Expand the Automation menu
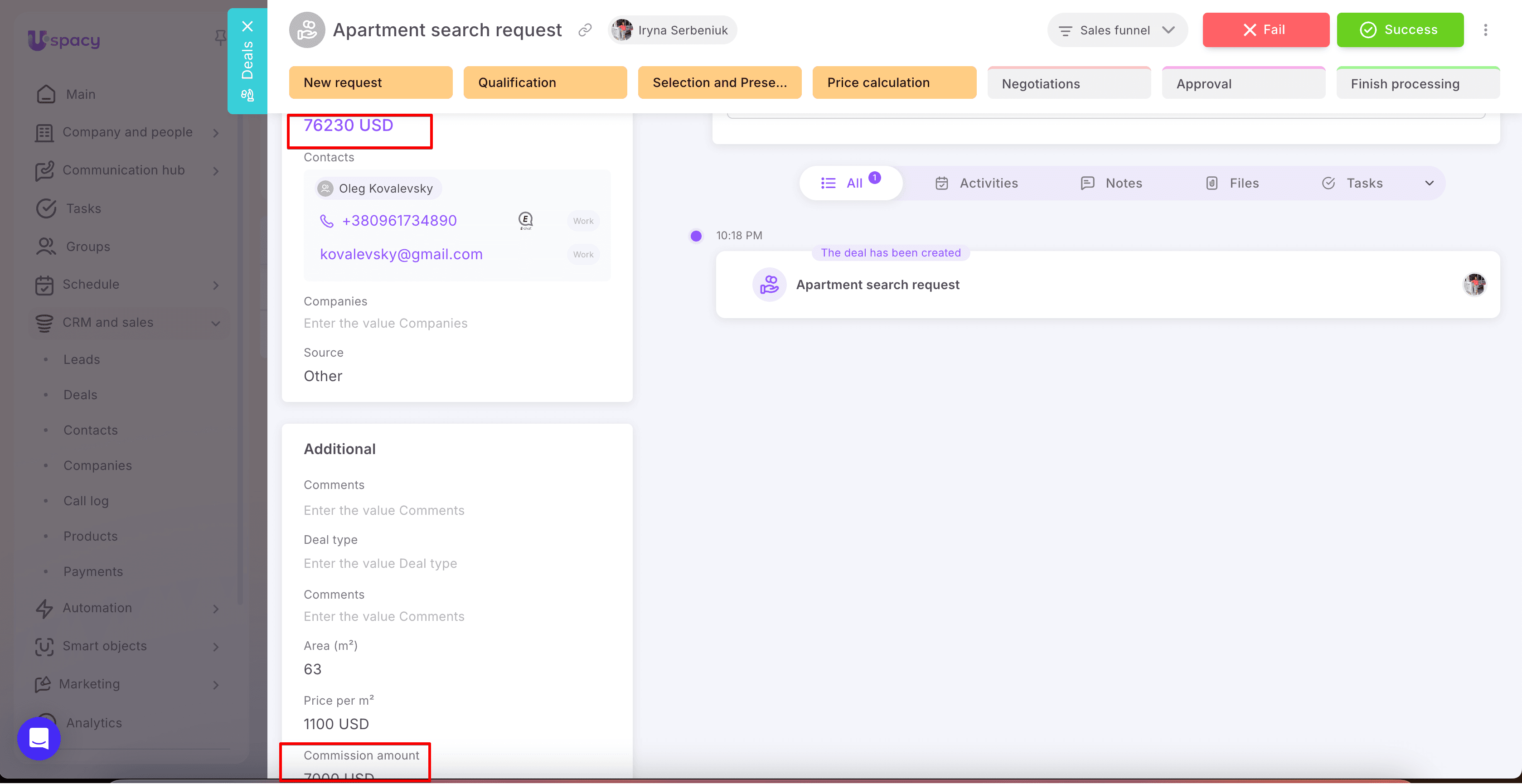The height and width of the screenshot is (784, 1522). click(x=127, y=608)
